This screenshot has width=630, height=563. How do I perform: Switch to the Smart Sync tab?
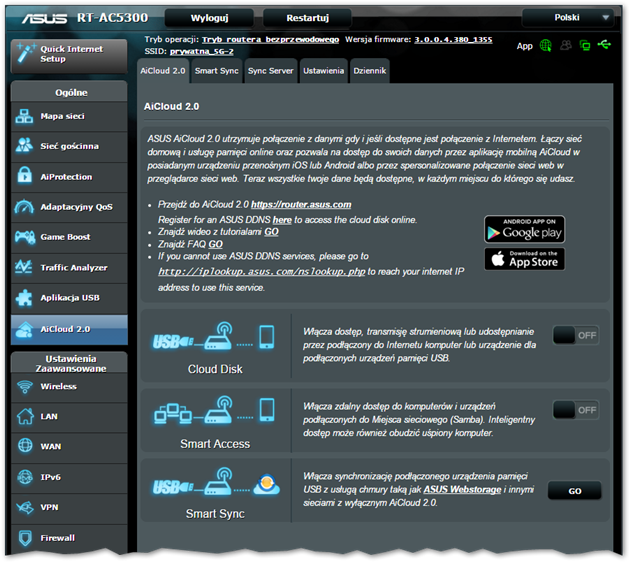pos(217,71)
